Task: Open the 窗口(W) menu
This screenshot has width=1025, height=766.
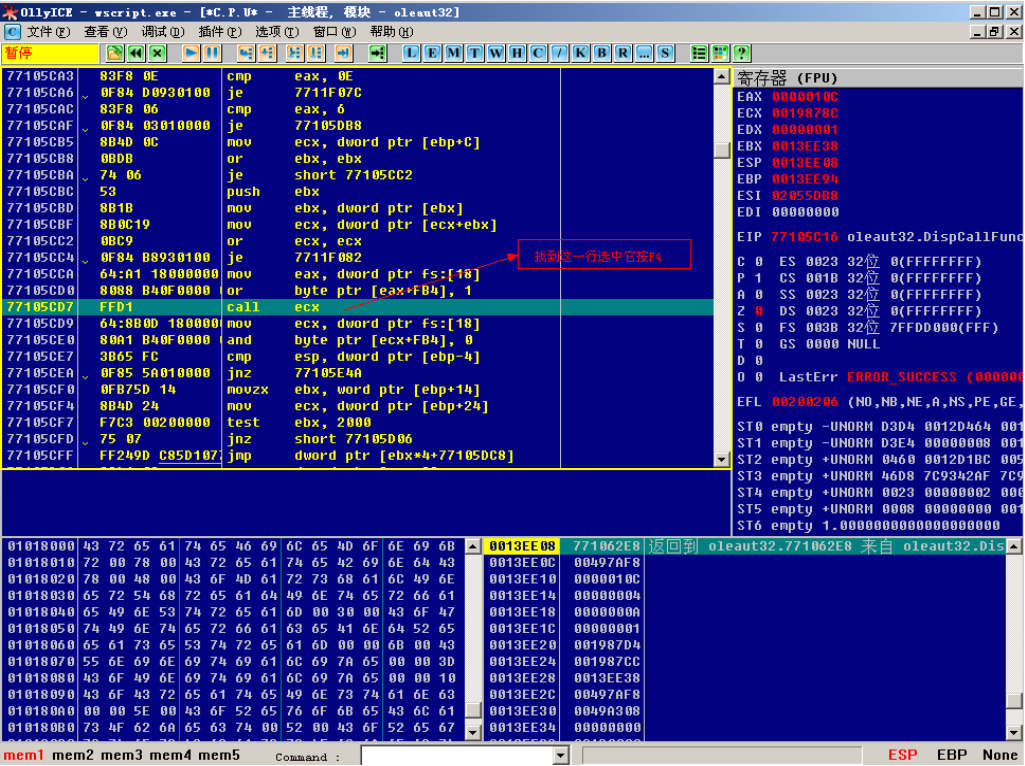Action: tap(334, 32)
